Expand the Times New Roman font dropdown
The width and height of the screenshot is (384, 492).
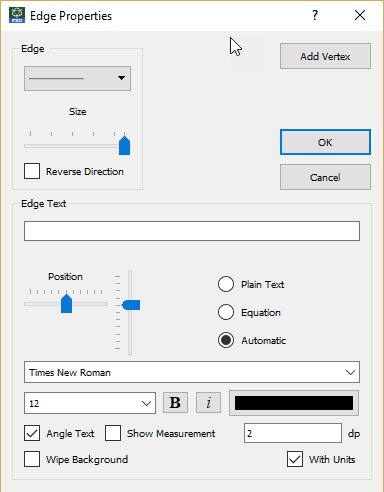(x=192, y=372)
